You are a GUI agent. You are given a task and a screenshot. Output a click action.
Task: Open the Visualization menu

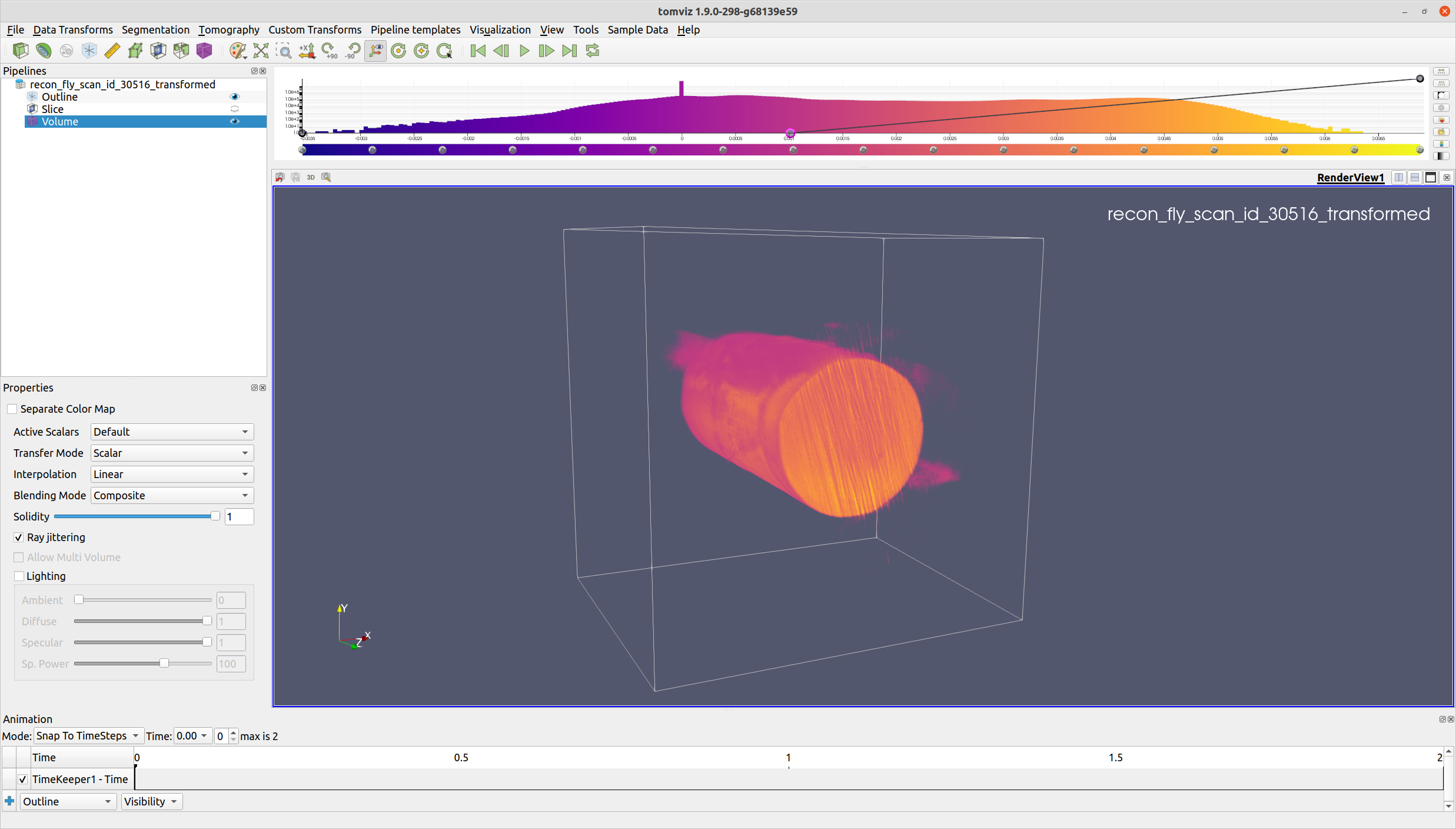pos(500,29)
